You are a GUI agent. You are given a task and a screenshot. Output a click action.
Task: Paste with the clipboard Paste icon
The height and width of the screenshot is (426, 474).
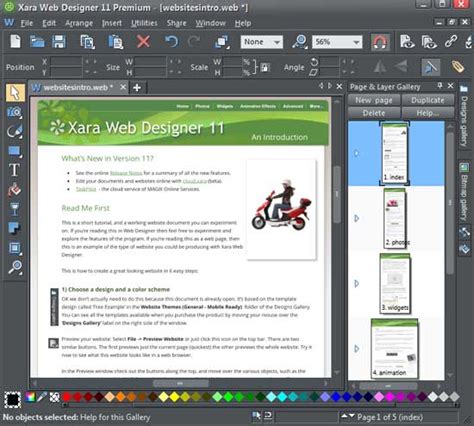(115, 42)
